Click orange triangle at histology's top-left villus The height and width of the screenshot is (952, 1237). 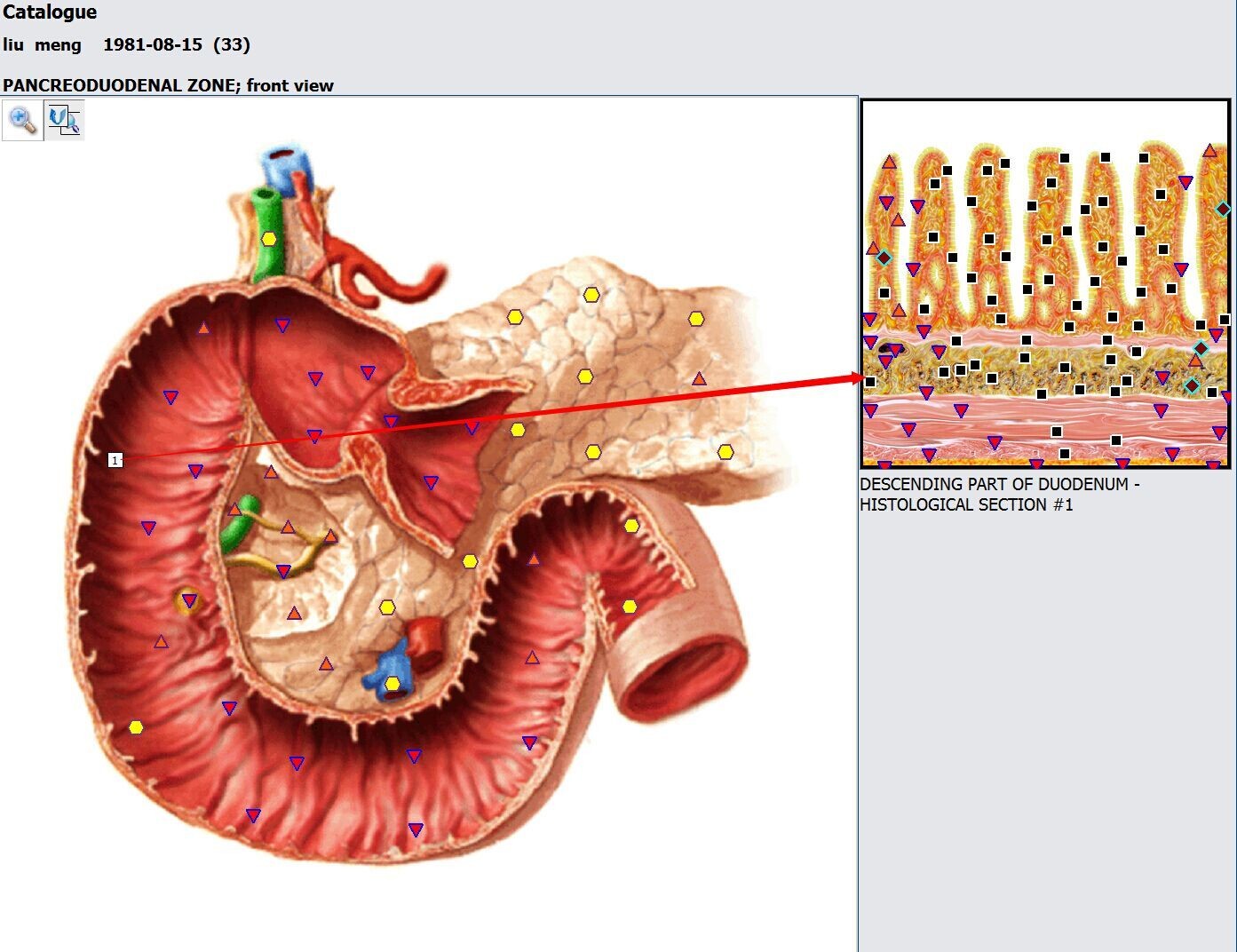point(889,163)
